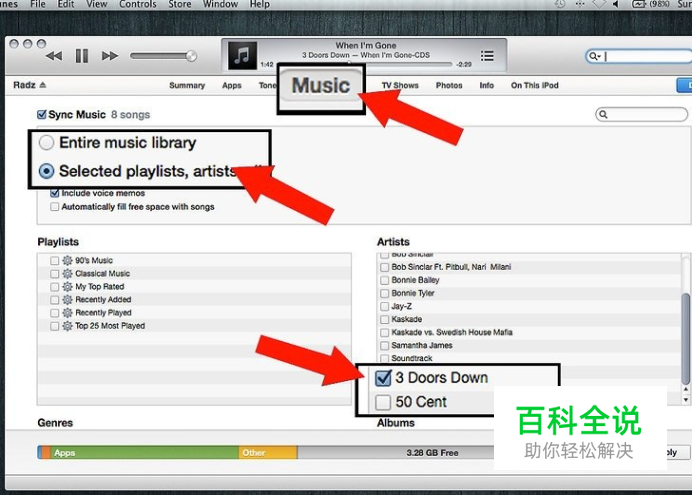Image resolution: width=692 pixels, height=495 pixels.
Task: Check the Recently Played playlist
Action: point(54,313)
